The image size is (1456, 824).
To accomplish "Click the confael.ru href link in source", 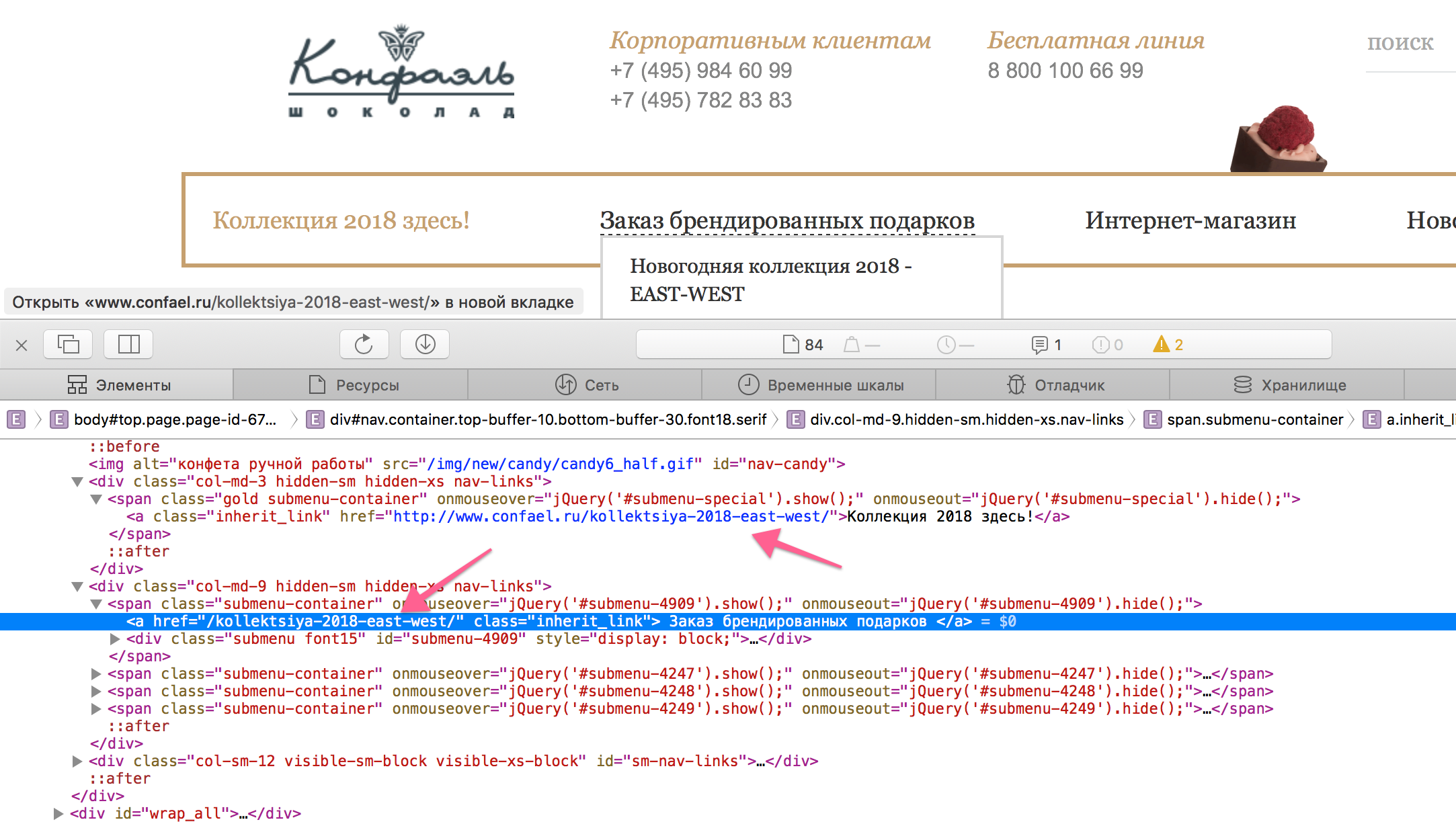I will (x=610, y=517).
